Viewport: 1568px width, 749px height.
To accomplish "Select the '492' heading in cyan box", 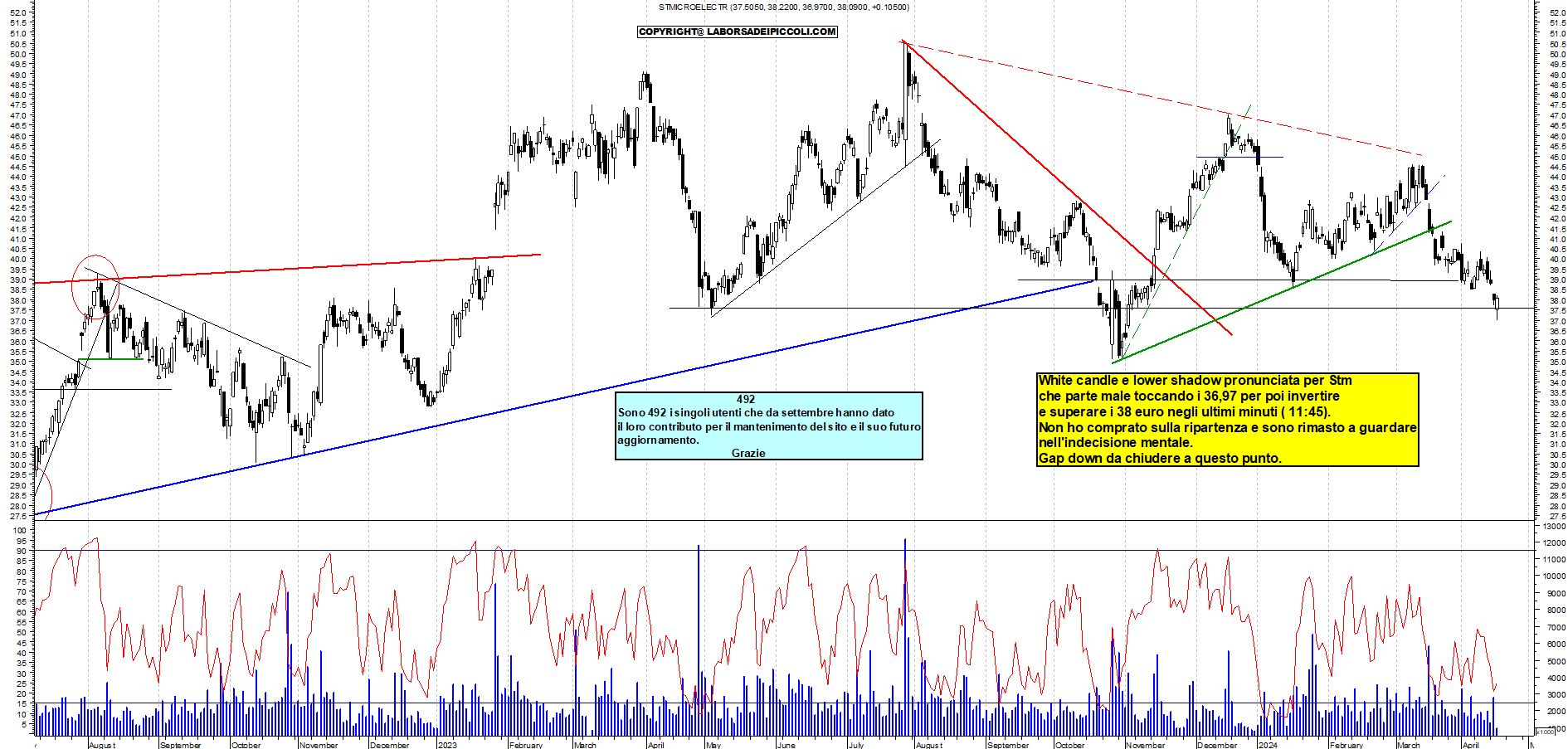I will (746, 399).
